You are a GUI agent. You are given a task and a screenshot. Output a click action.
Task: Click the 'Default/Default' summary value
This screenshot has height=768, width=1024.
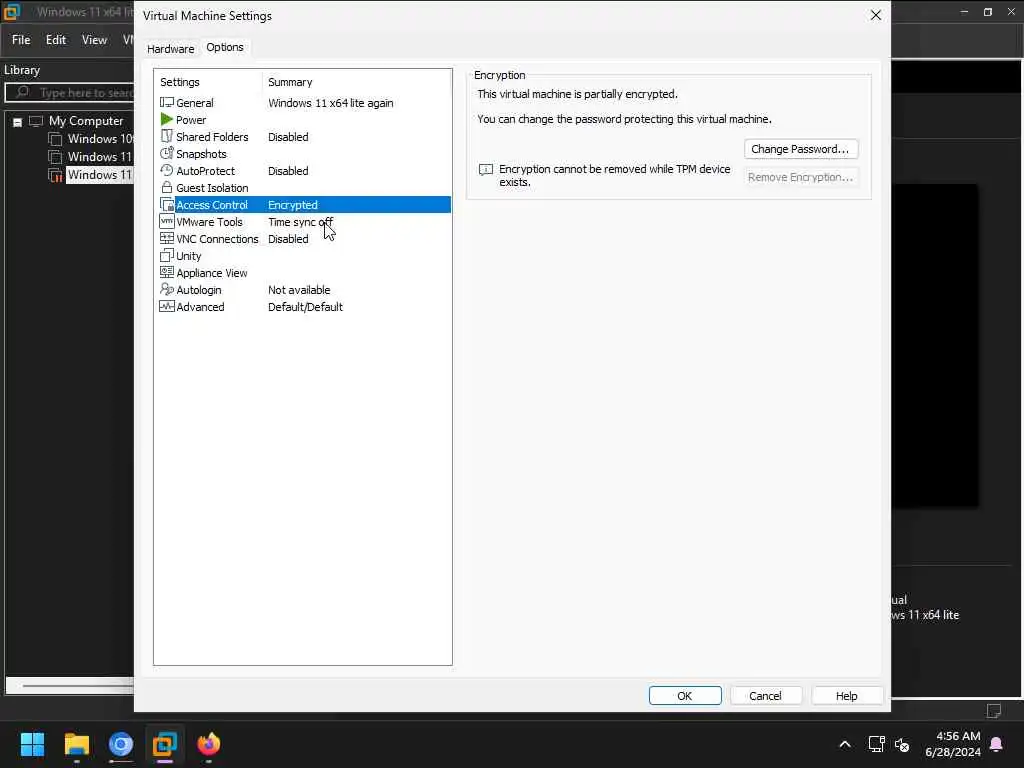[x=305, y=307]
